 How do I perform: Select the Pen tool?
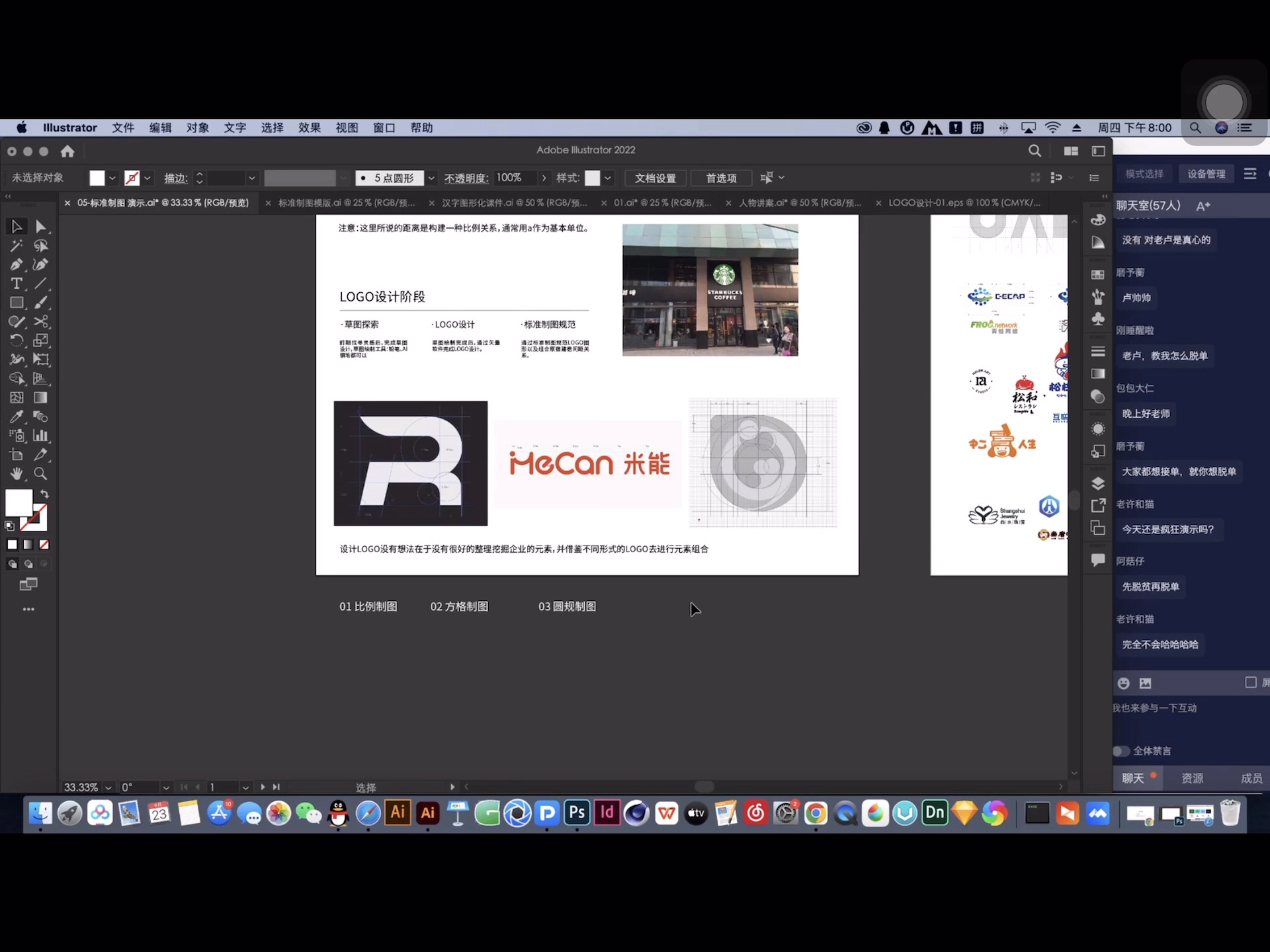pos(16,264)
